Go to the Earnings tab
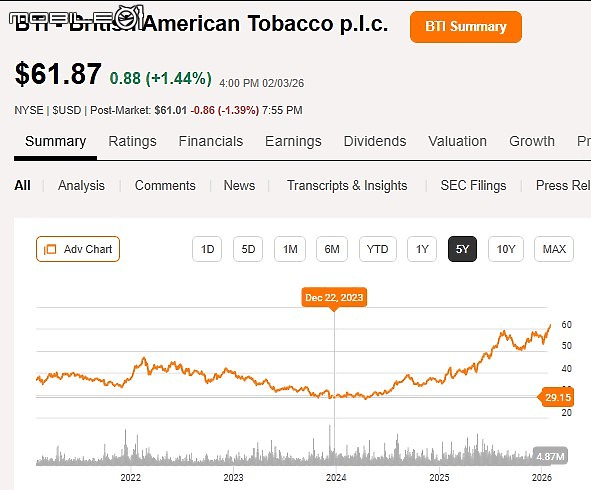The image size is (591, 490). [293, 141]
